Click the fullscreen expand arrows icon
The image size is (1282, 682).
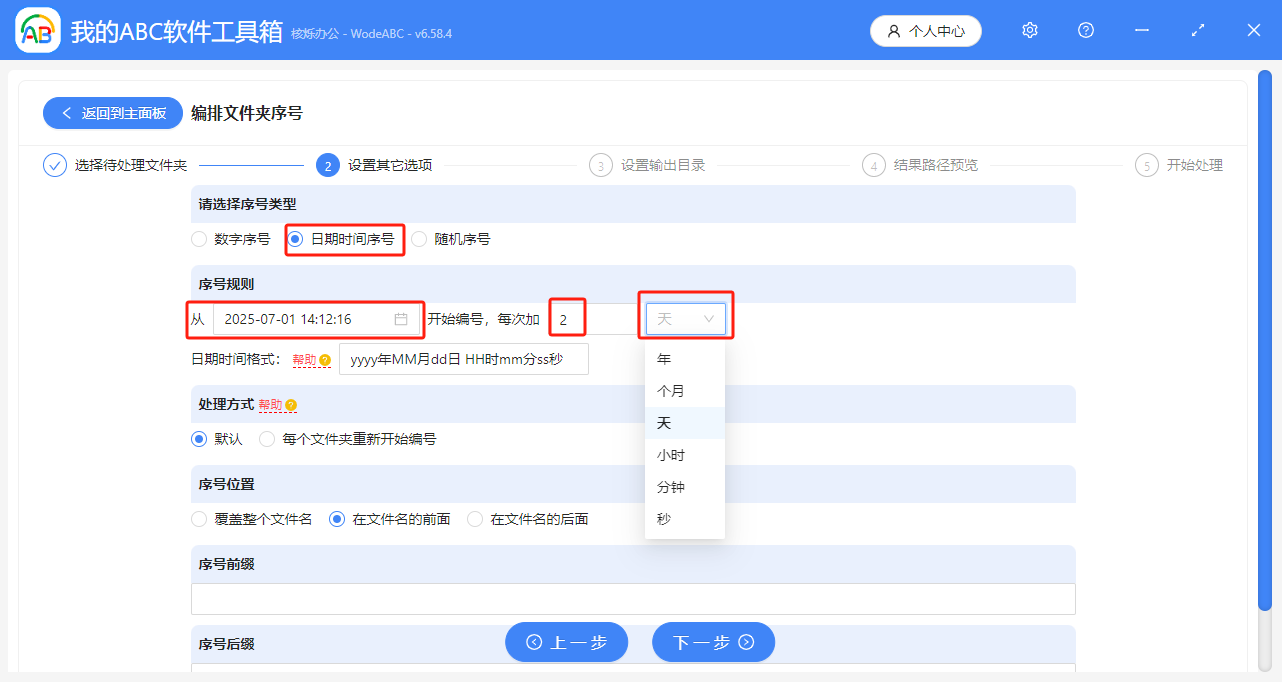coord(1198,31)
